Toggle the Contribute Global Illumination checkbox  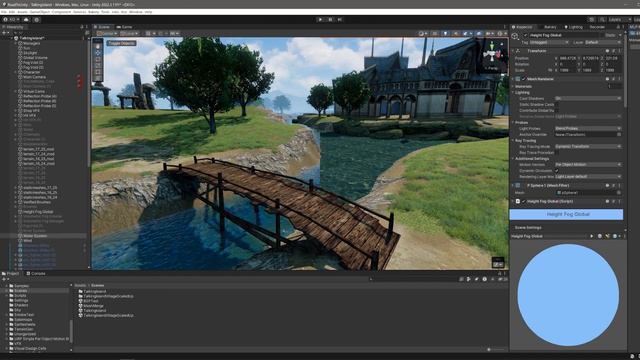click(x=557, y=110)
